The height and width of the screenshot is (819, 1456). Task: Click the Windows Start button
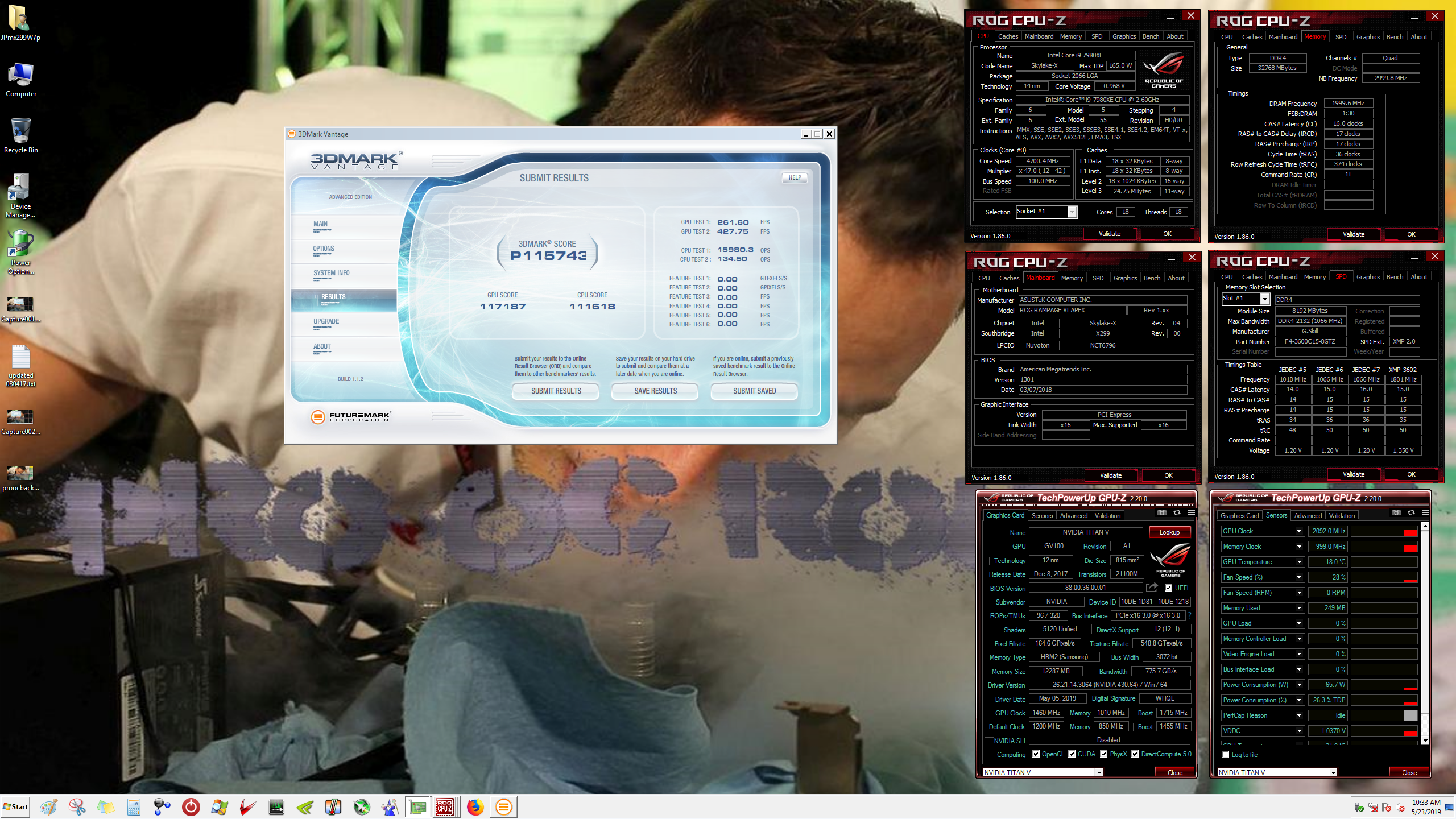tap(15, 806)
